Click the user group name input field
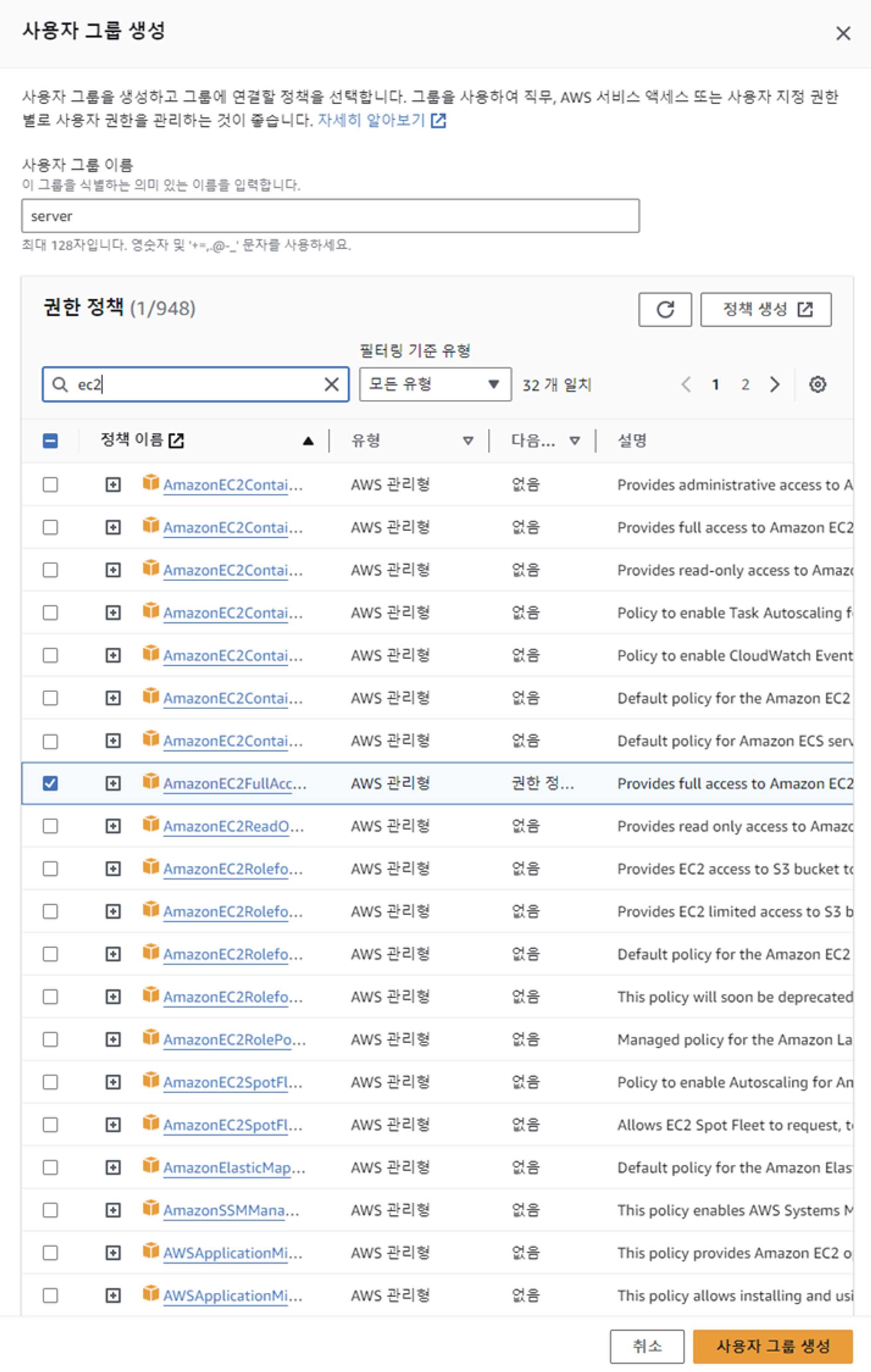The width and height of the screenshot is (871, 1372). [330, 216]
